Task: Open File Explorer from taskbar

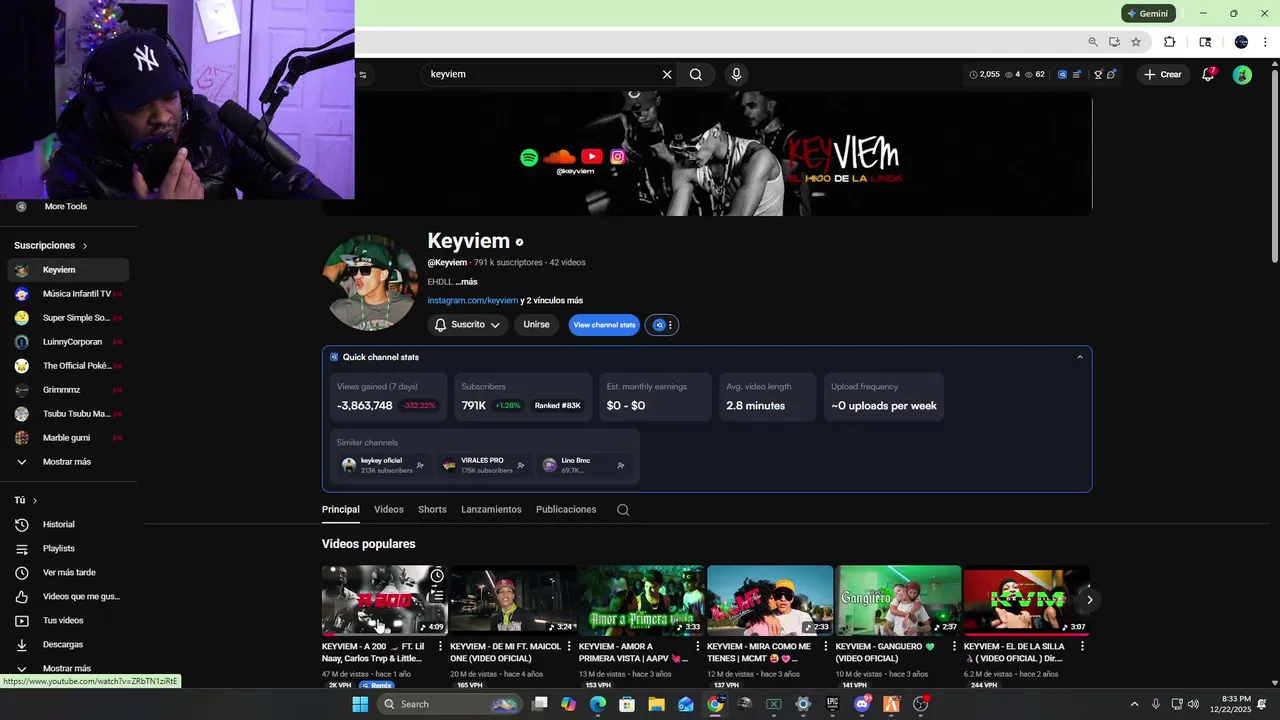Action: 656,704
